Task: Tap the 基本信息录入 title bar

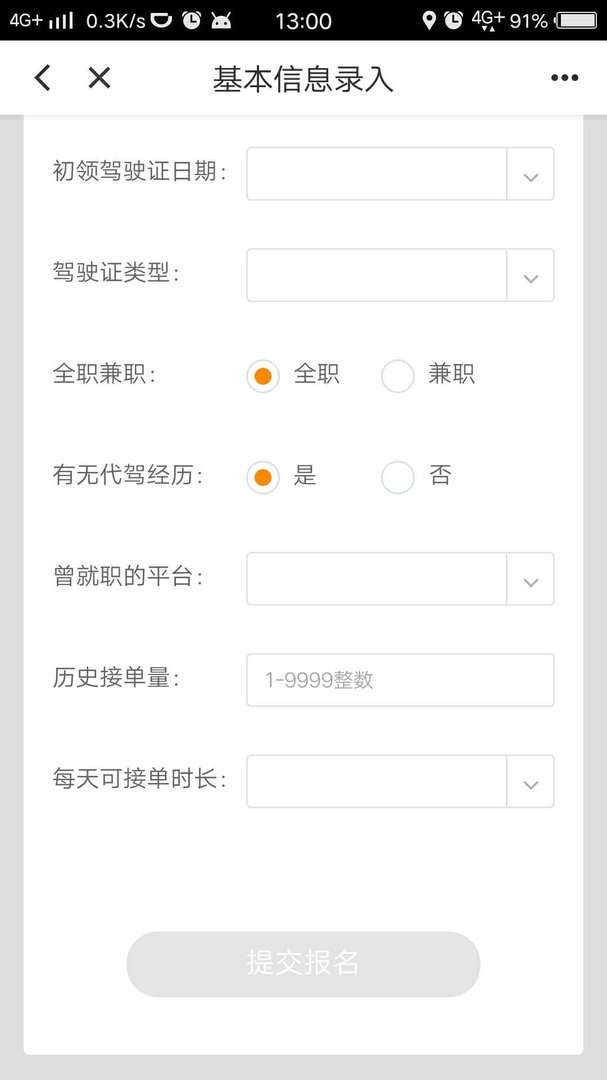Action: (303, 77)
